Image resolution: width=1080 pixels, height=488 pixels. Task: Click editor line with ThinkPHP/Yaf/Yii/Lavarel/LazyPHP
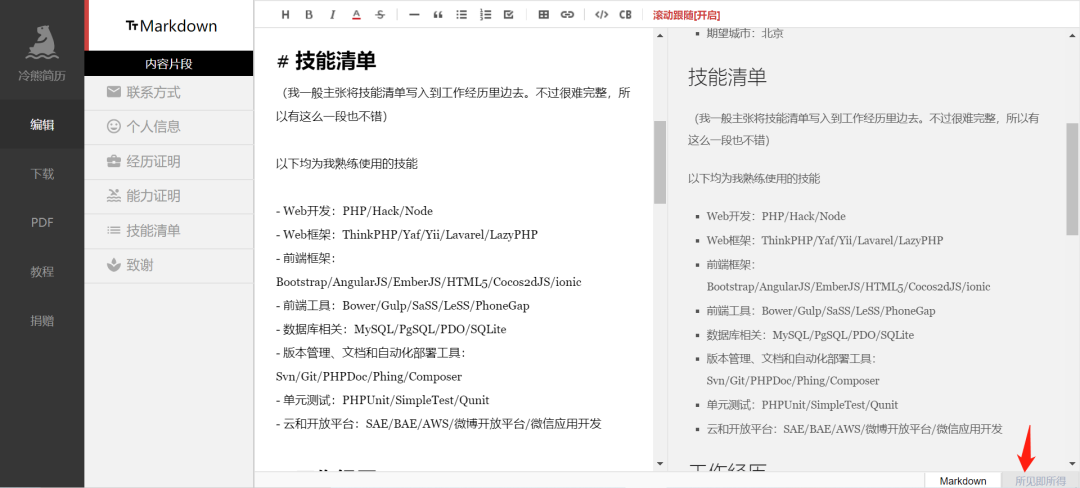(406, 234)
